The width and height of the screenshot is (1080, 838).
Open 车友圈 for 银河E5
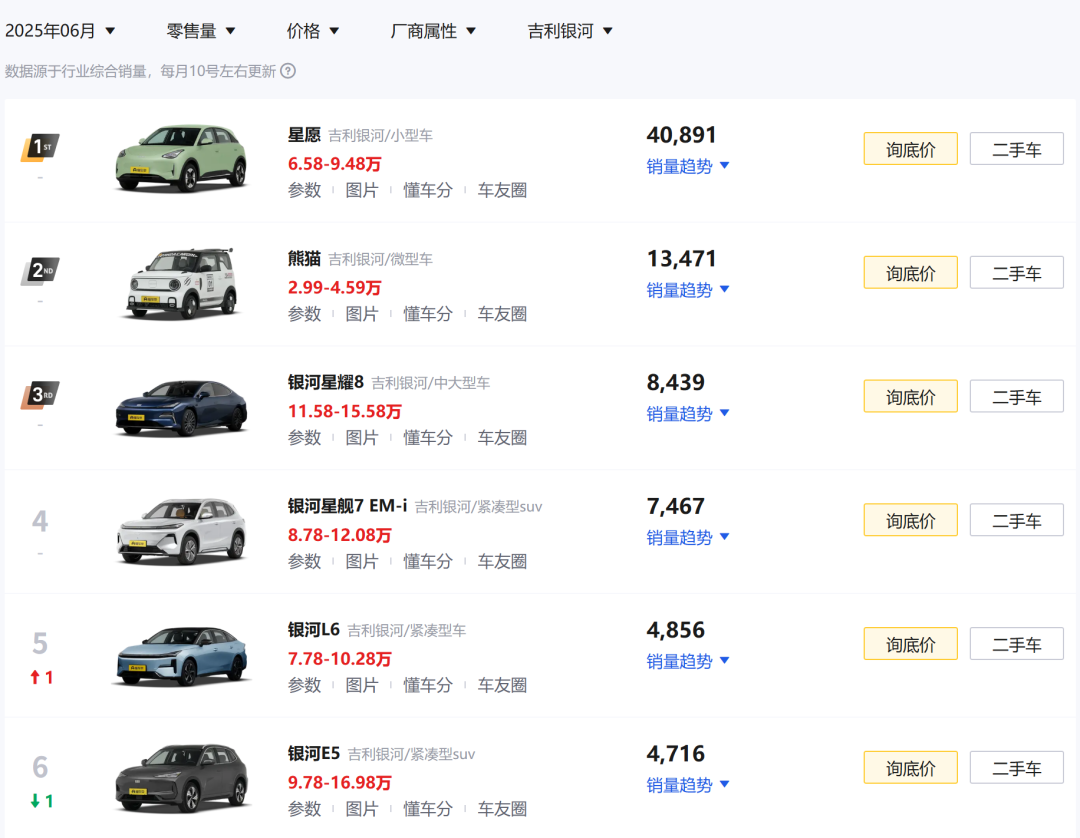click(502, 809)
